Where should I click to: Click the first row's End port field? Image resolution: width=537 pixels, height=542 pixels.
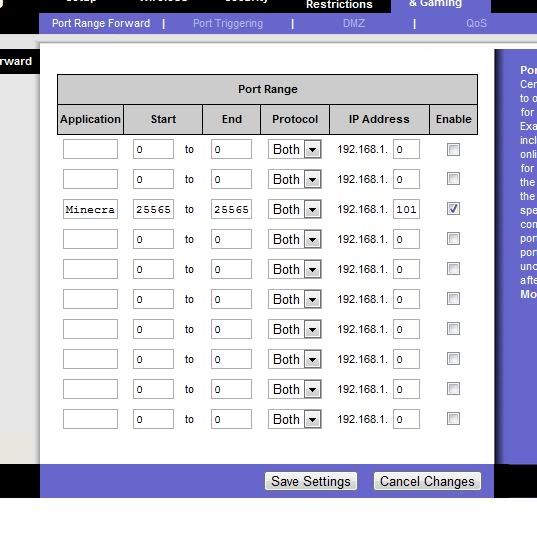coord(231,149)
